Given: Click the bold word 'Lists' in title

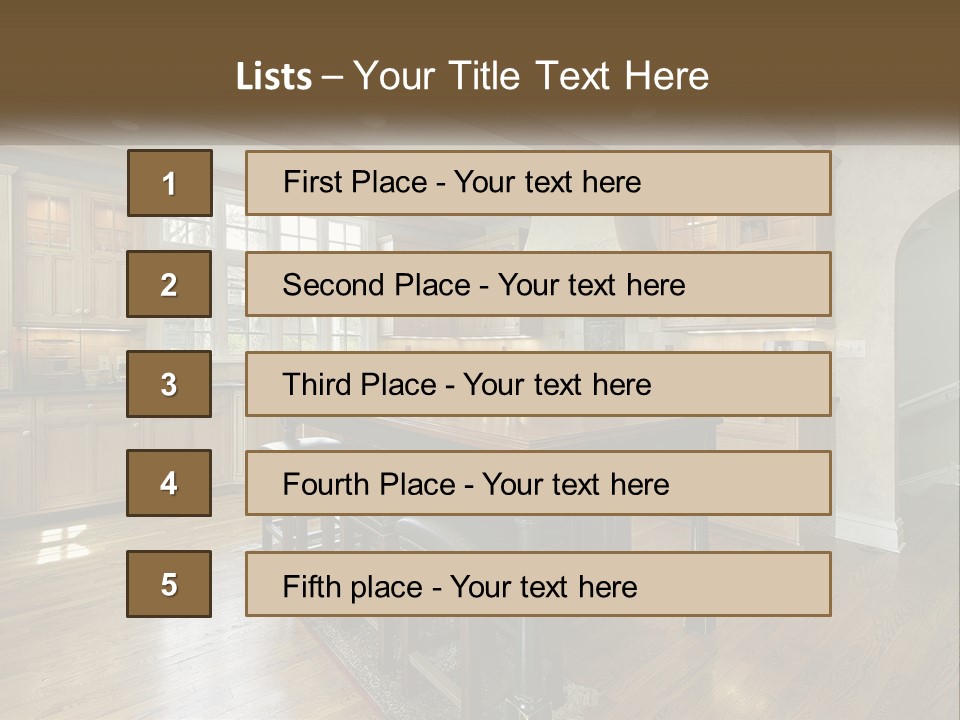Looking at the screenshot, I should pos(274,76).
